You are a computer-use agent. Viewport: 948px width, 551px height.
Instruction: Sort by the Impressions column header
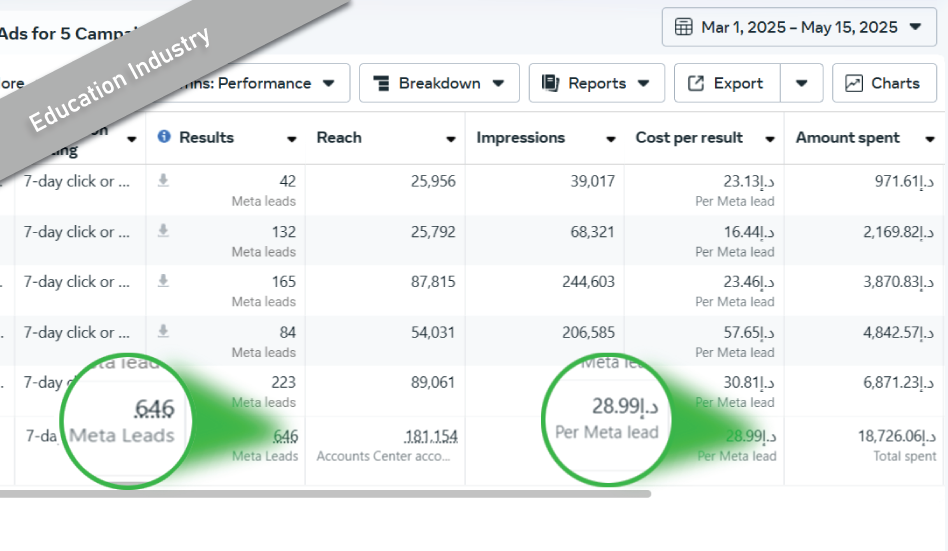520,138
